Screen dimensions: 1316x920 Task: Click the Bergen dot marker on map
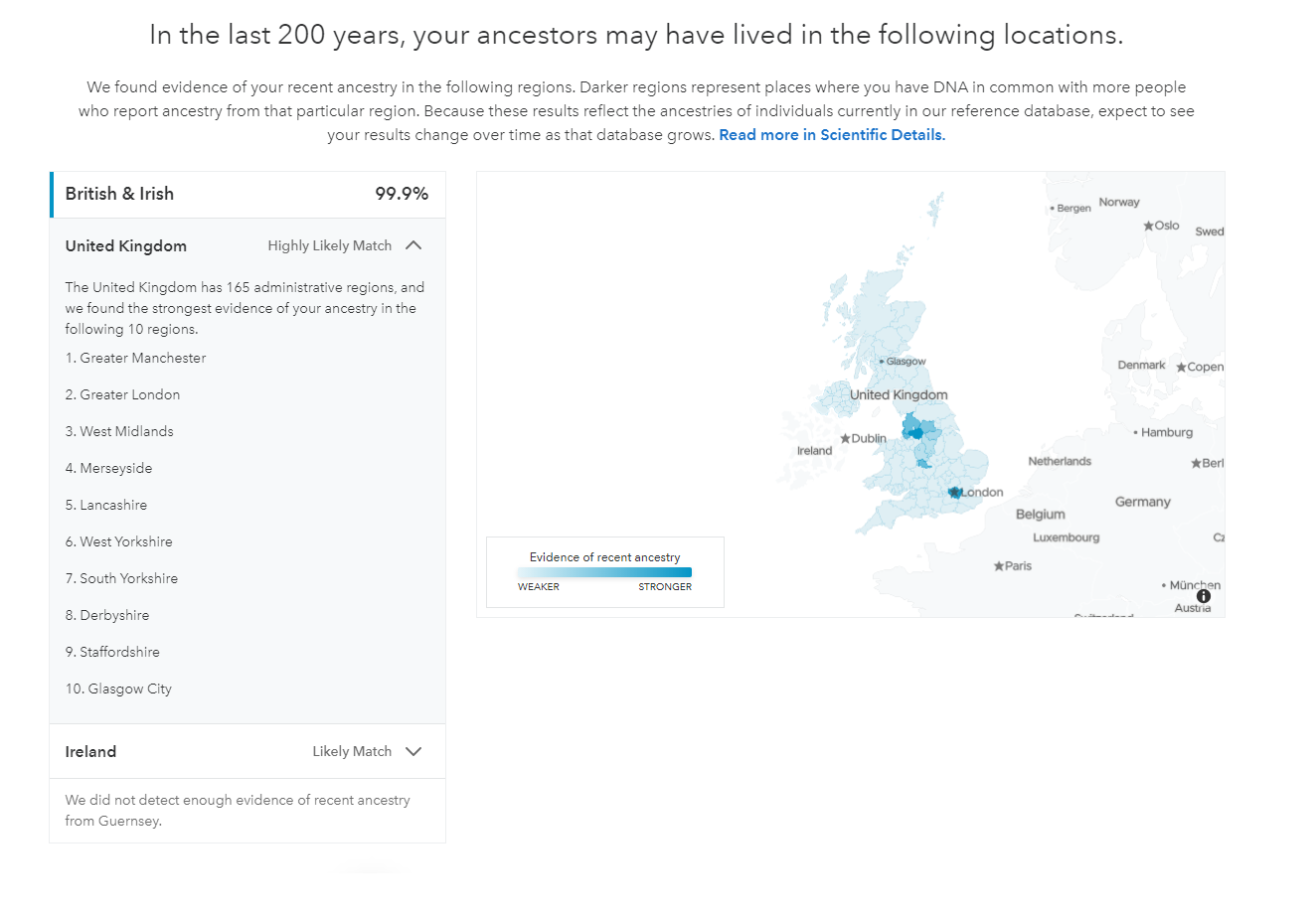1052,209
